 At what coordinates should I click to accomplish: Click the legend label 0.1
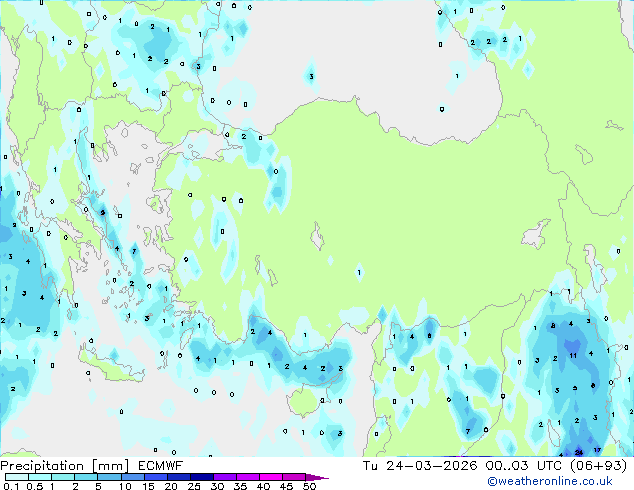[11, 486]
